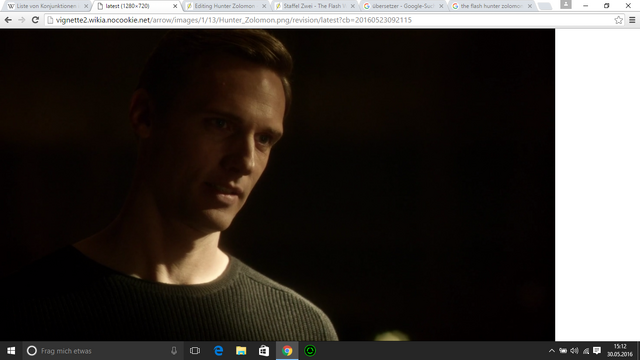Open the Chrome user profile button
Viewport: 640px width, 360px height.
pyautogui.click(x=566, y=4)
